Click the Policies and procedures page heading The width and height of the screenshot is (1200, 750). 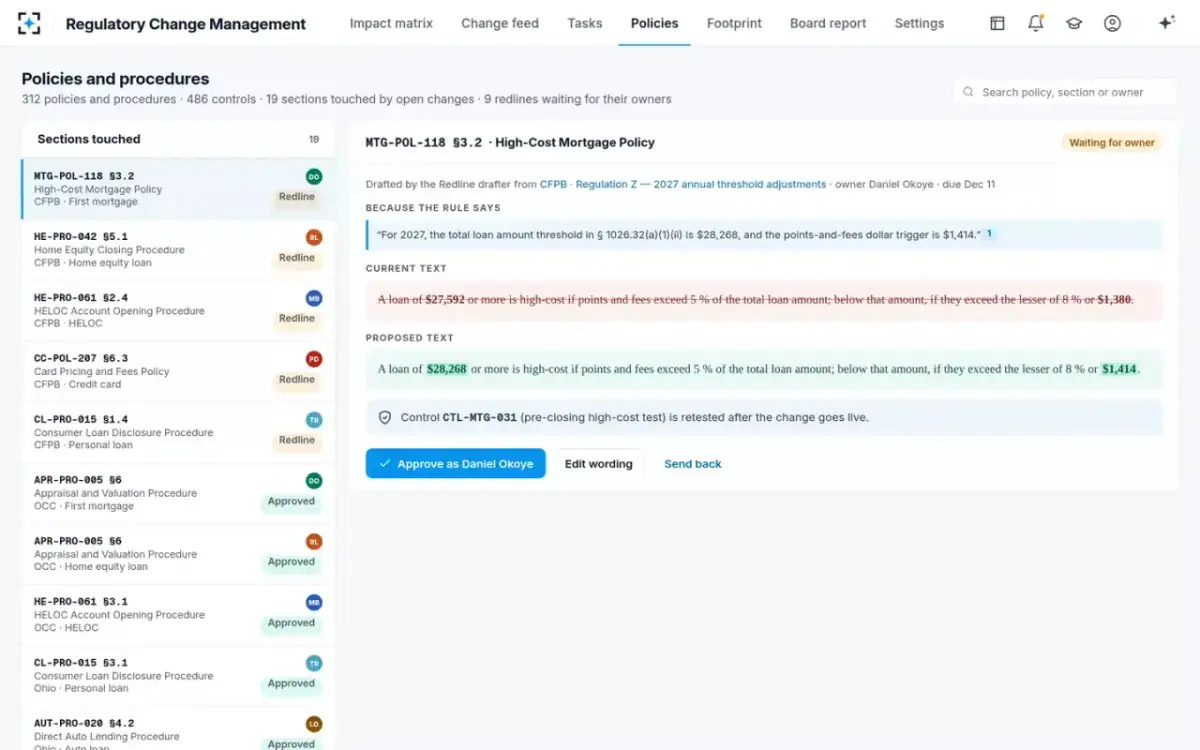pos(116,79)
